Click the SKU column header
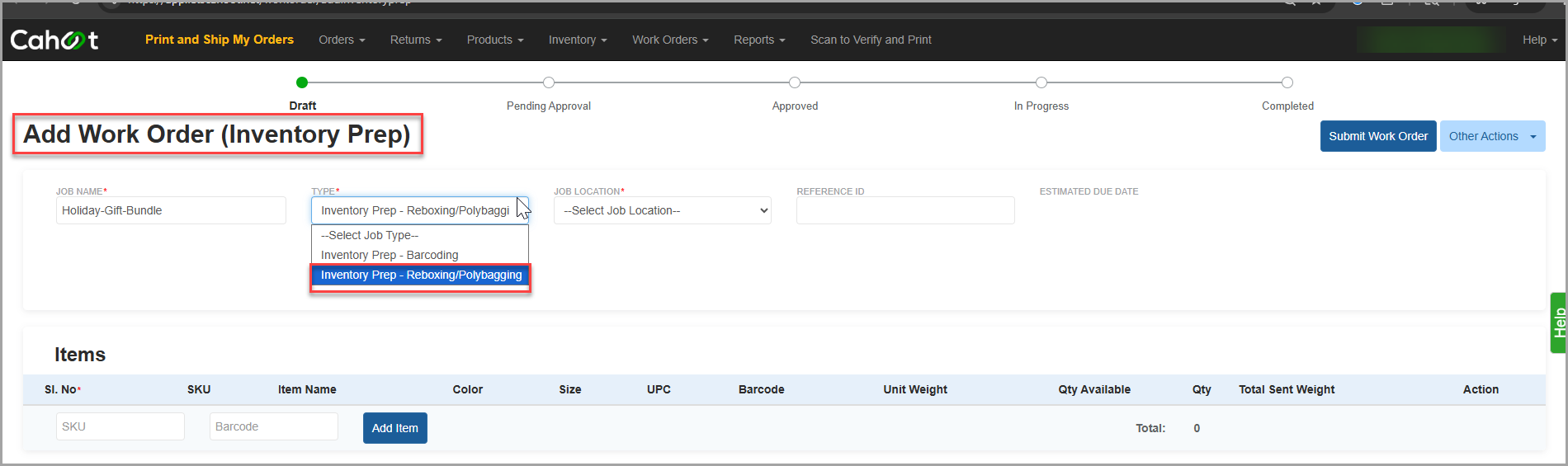Image resolution: width=1568 pixels, height=466 pixels. tap(199, 389)
